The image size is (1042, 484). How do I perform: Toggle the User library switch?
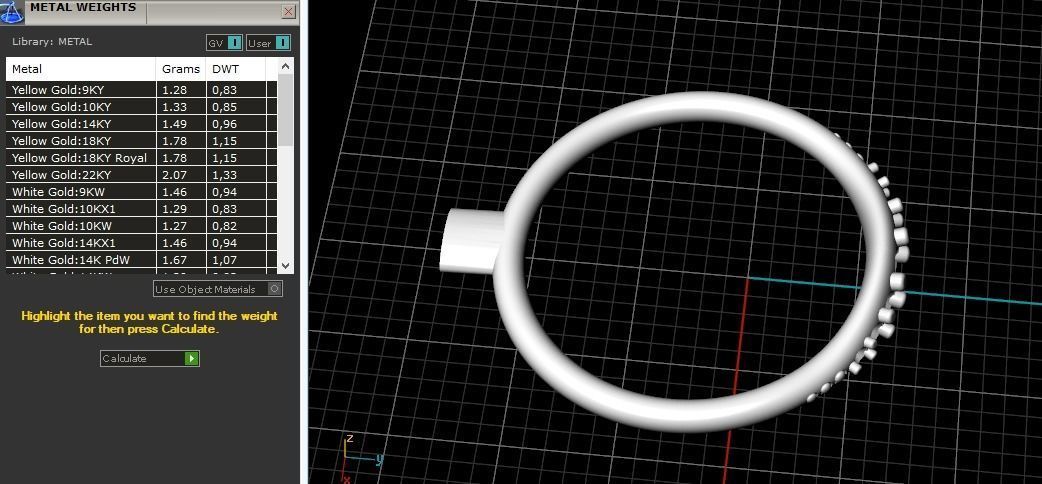(x=269, y=43)
